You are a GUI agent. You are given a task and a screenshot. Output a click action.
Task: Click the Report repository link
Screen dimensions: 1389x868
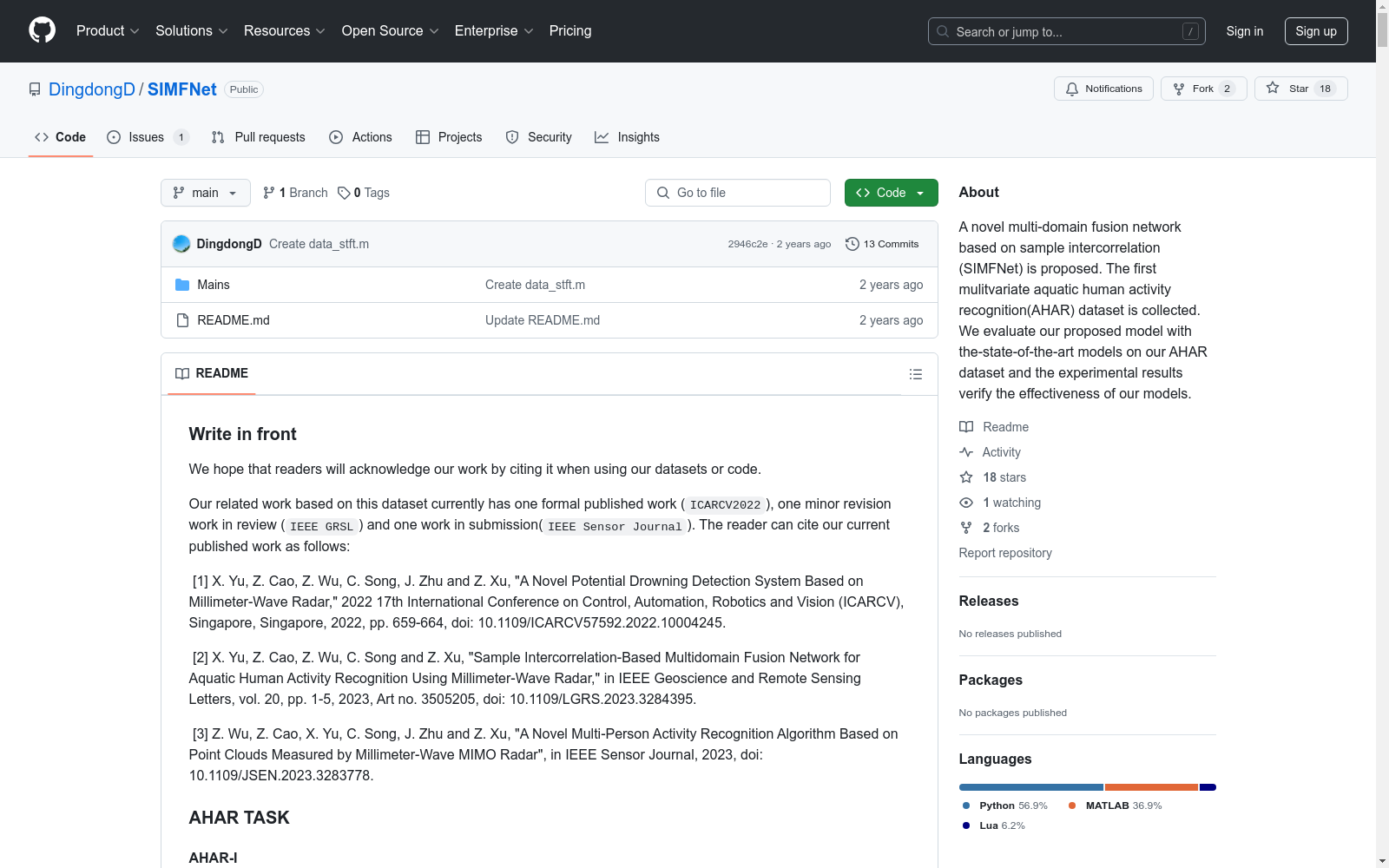[1004, 553]
